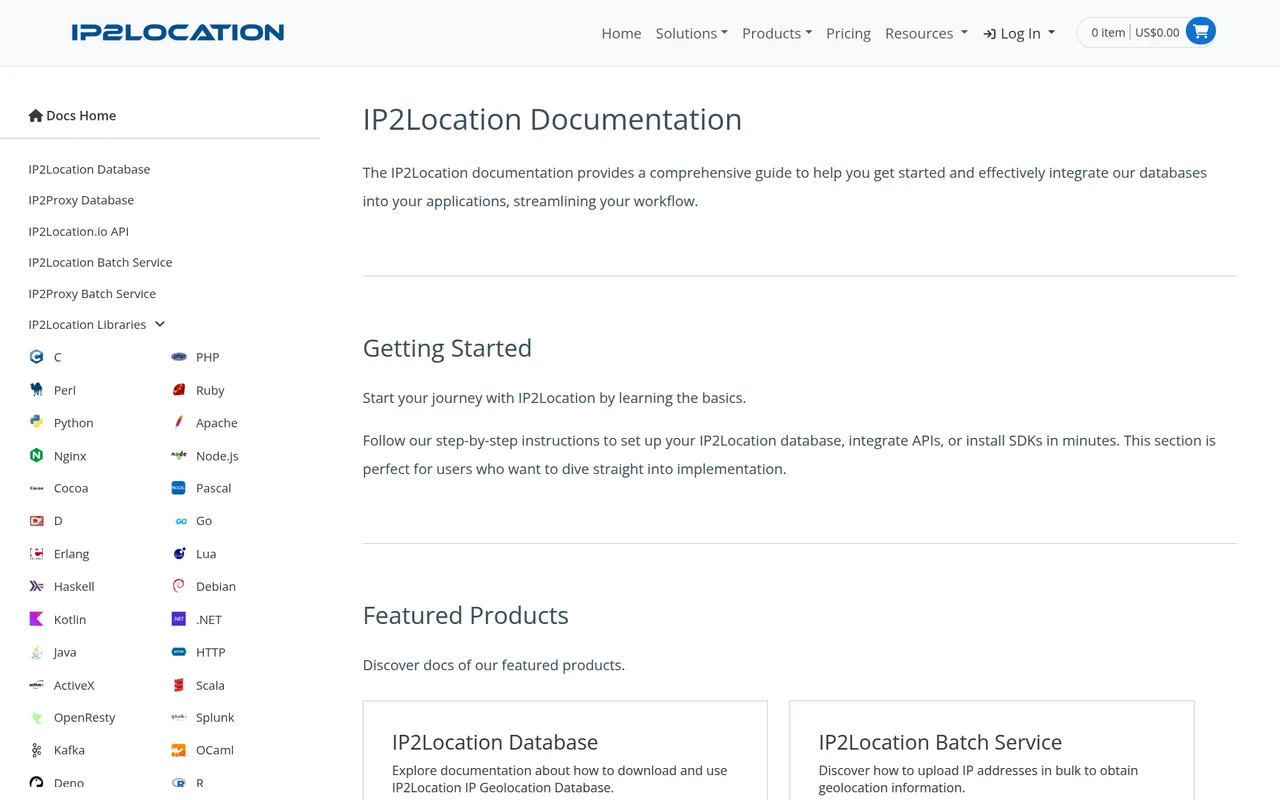Open IP2Proxy Database sidebar link
This screenshot has height=800, width=1280.
pos(81,200)
